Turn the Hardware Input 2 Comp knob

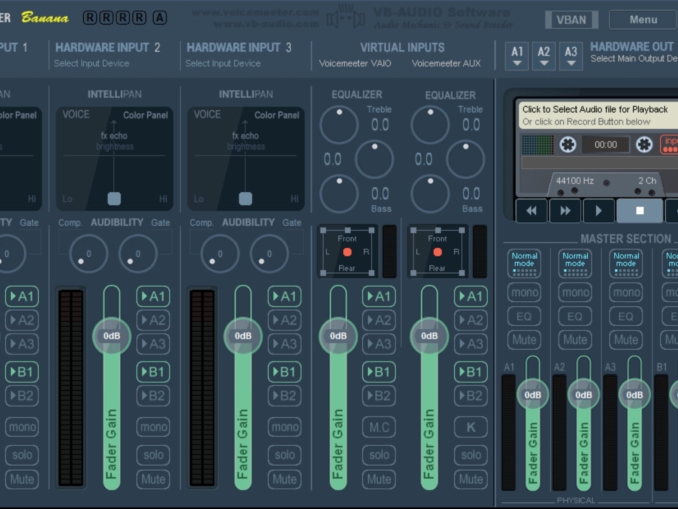click(88, 253)
